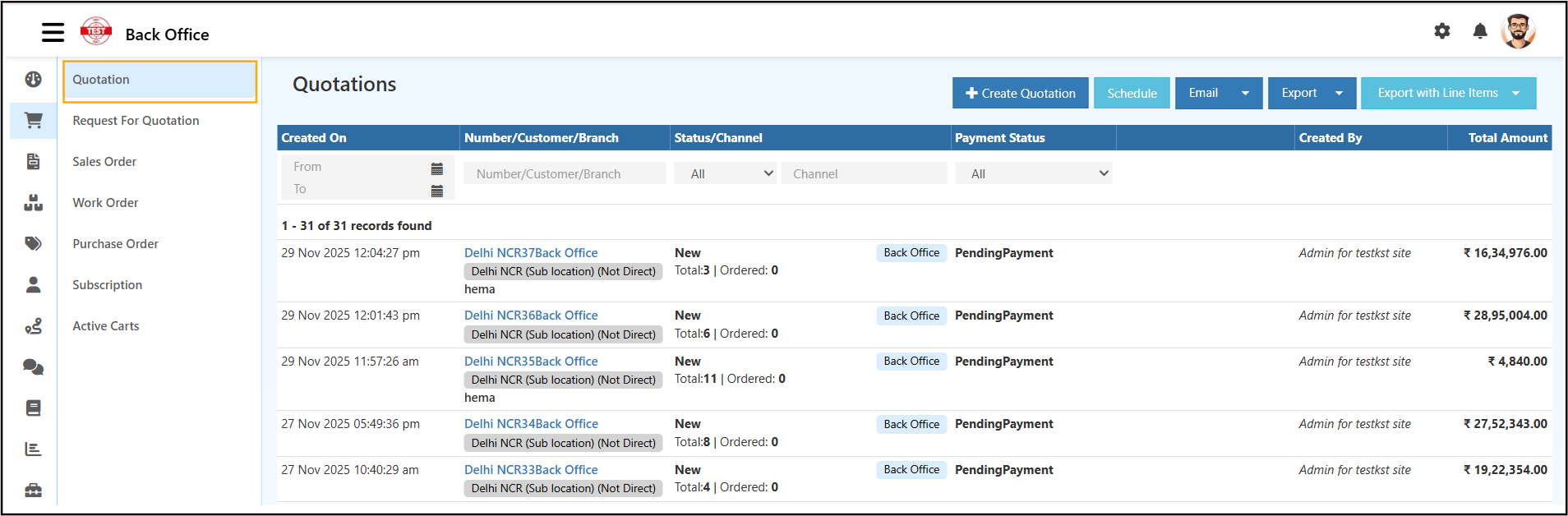Image resolution: width=1568 pixels, height=516 pixels.
Task: Go to Request For Quotation menu
Action: (x=136, y=121)
